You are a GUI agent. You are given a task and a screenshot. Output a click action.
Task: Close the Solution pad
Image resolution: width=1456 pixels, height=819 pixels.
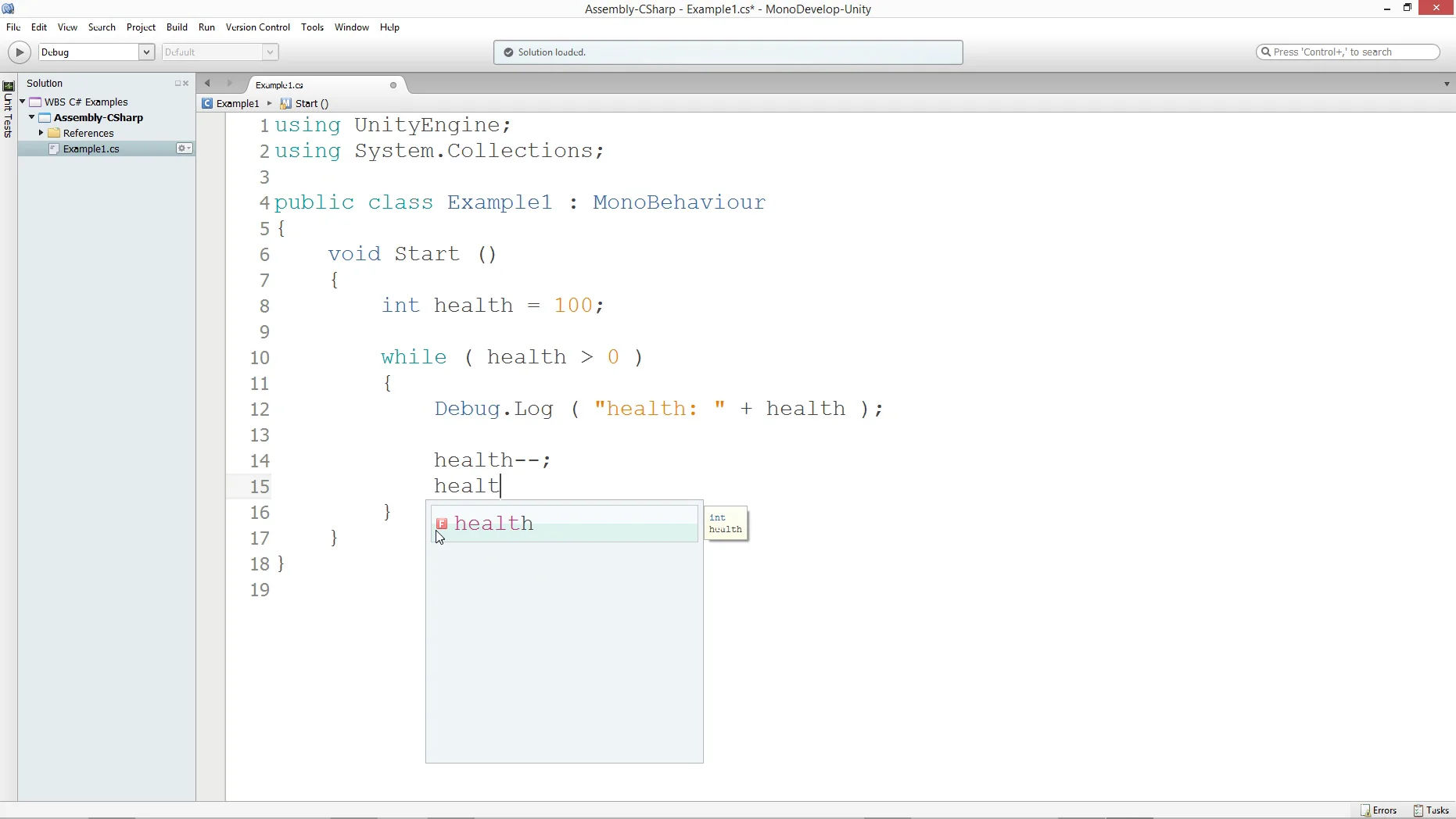186,84
